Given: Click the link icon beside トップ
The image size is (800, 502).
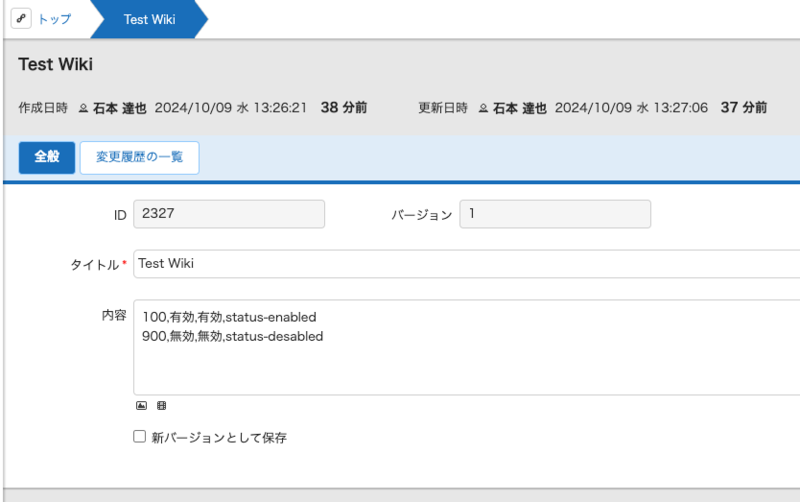Looking at the screenshot, I should (21, 19).
